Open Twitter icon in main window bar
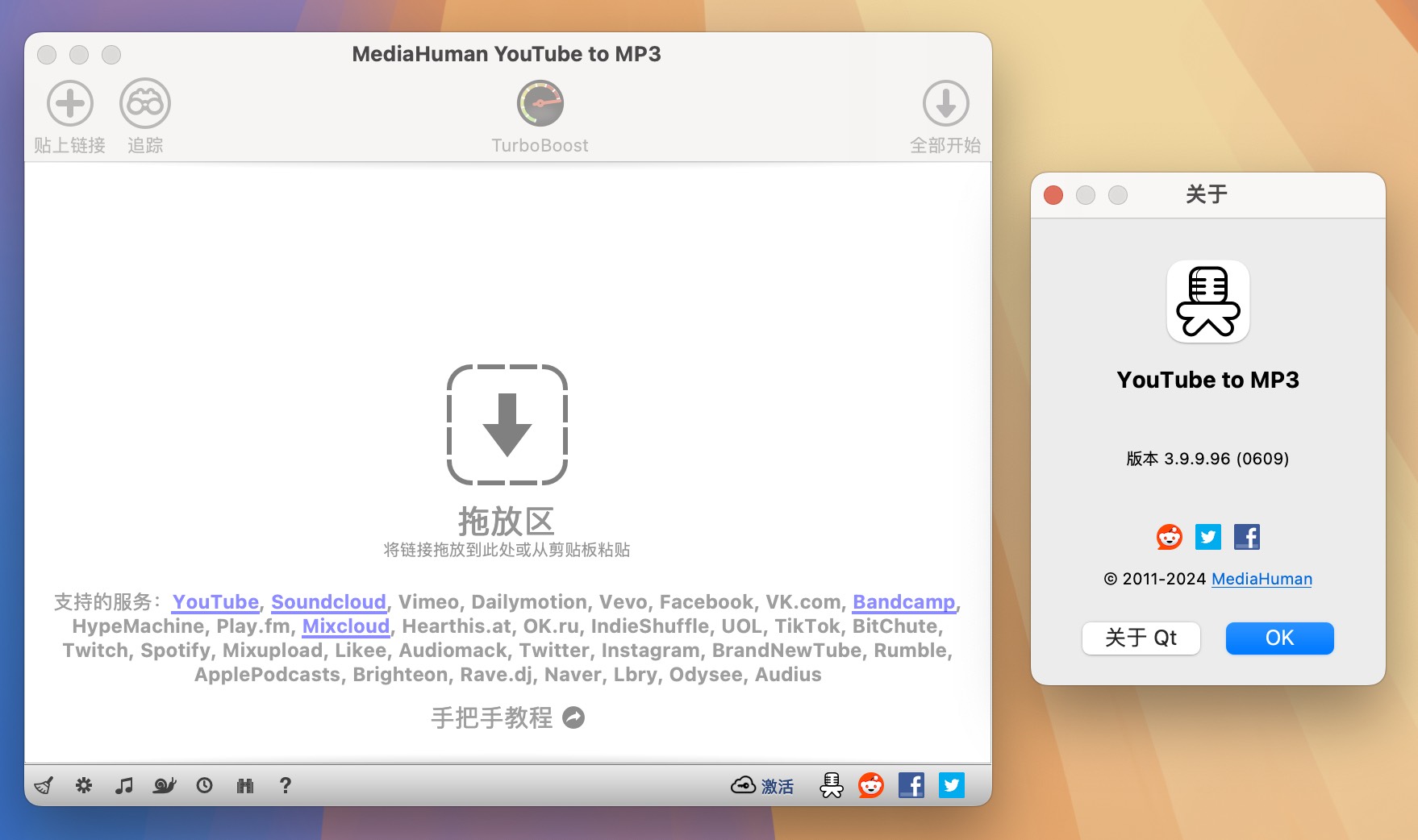 tap(952, 785)
